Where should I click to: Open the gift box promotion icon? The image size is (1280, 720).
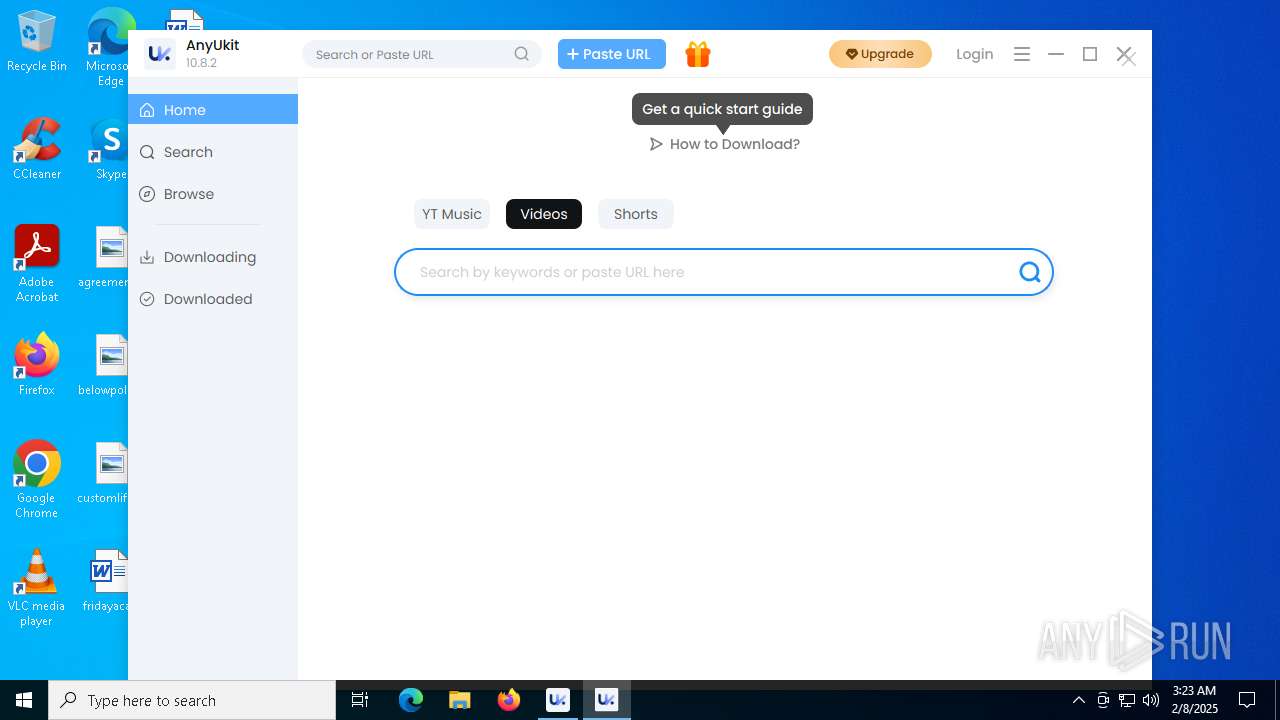point(698,54)
